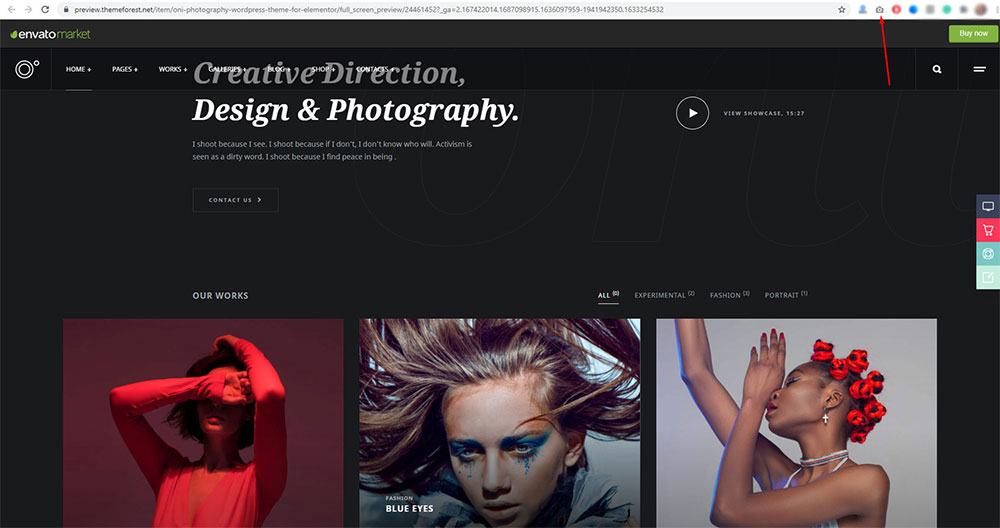Play the showcase video
Viewport: 1000px width, 528px height.
[x=692, y=113]
